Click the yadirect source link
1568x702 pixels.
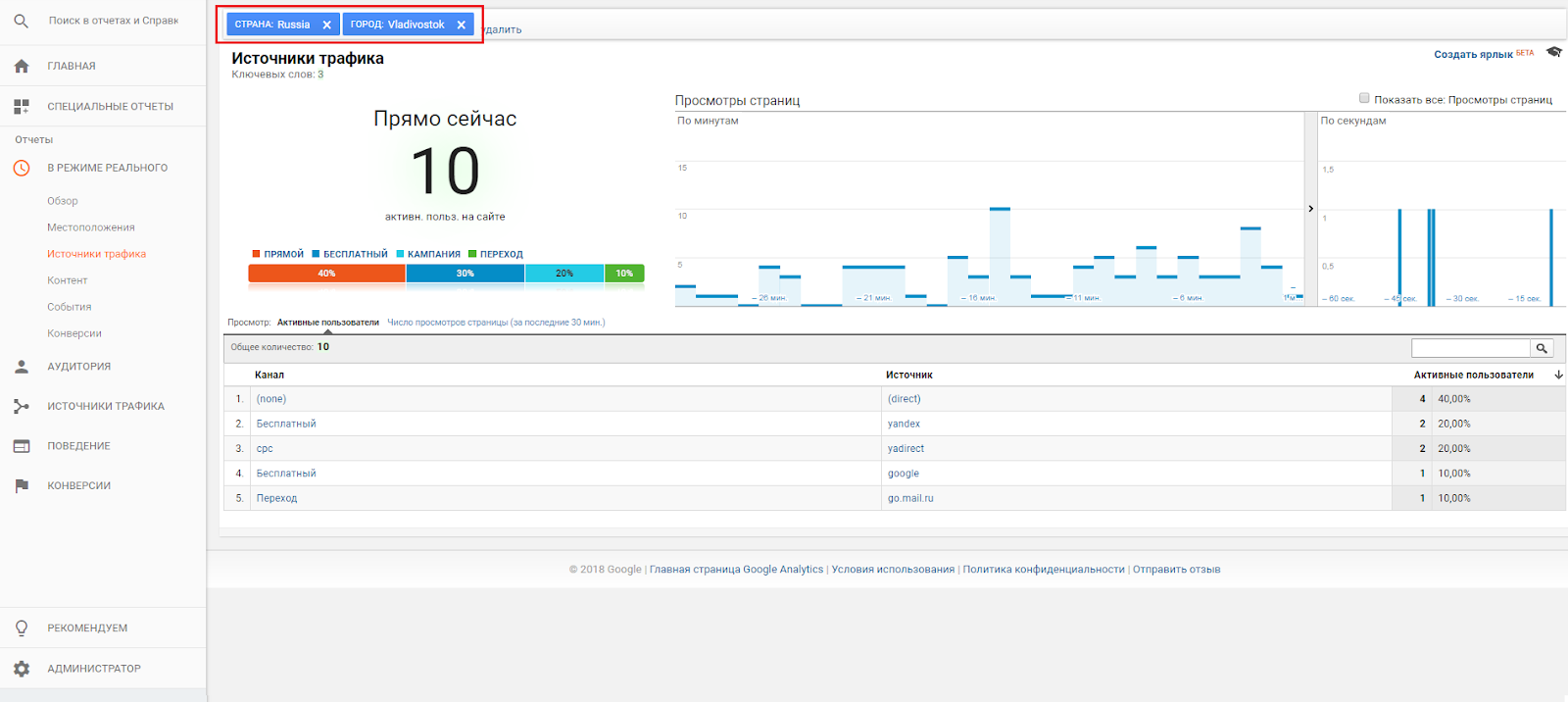click(x=906, y=449)
